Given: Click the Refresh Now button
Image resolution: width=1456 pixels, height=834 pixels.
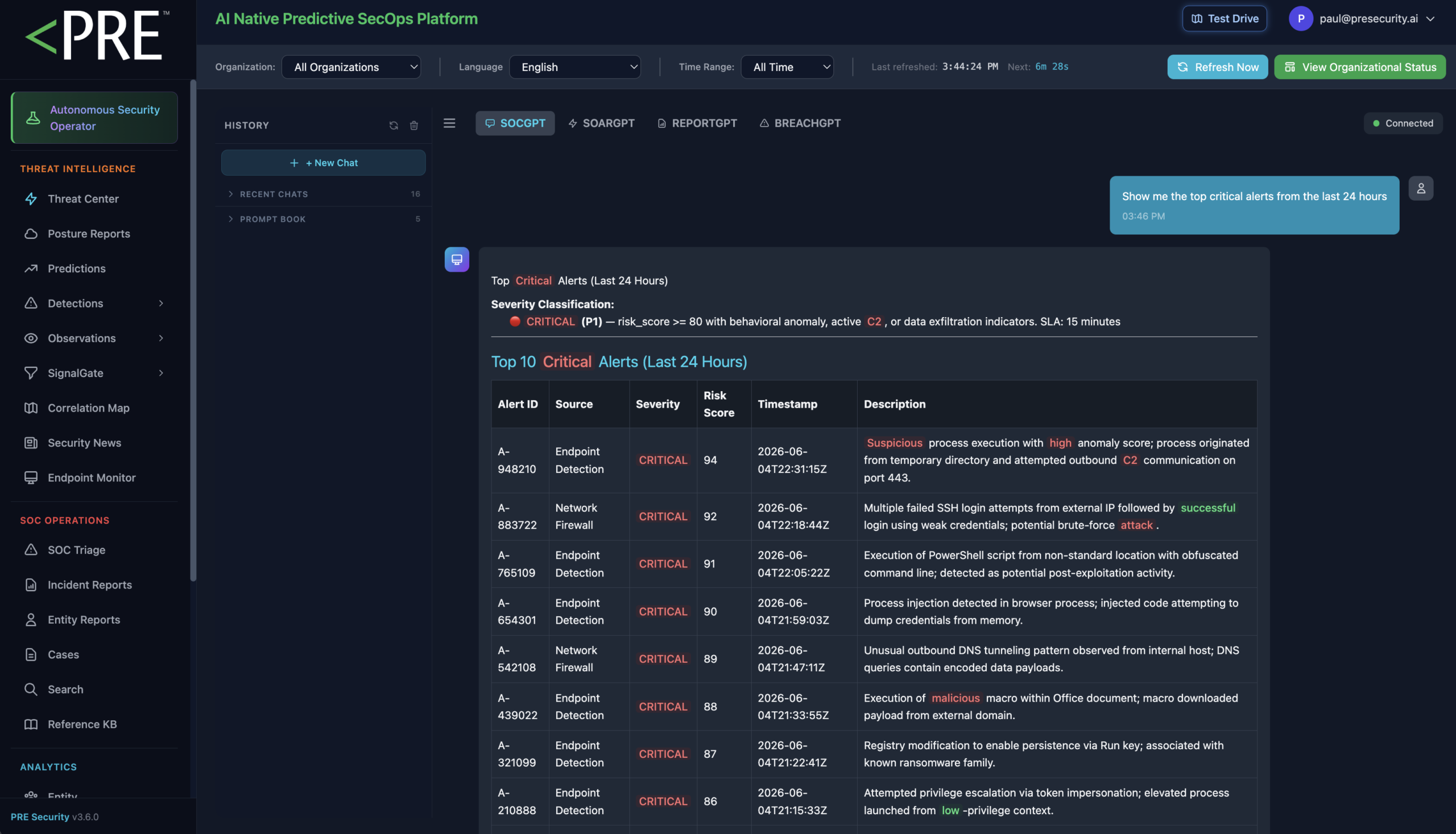Looking at the screenshot, I should pos(1218,67).
